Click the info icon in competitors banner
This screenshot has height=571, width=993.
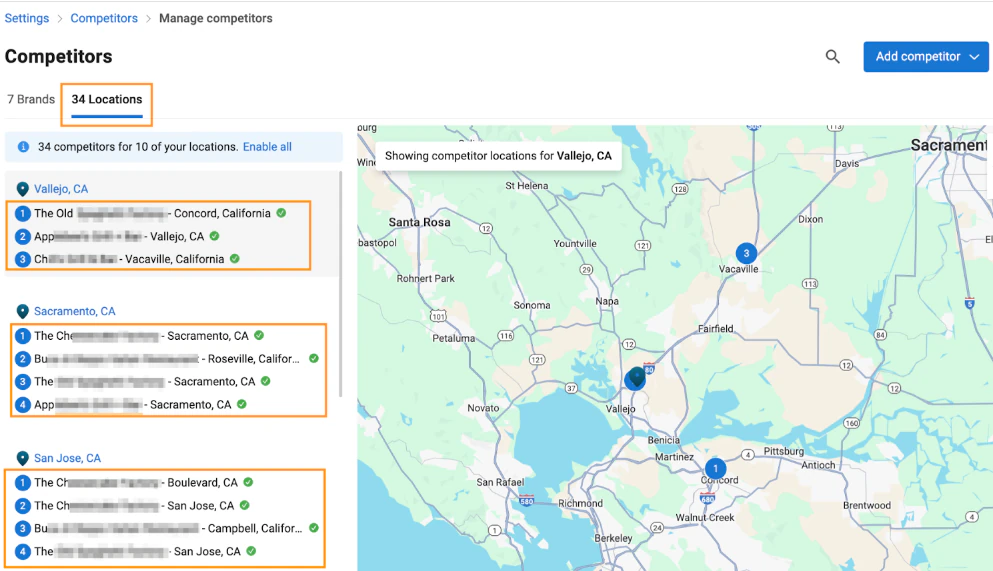point(23,147)
